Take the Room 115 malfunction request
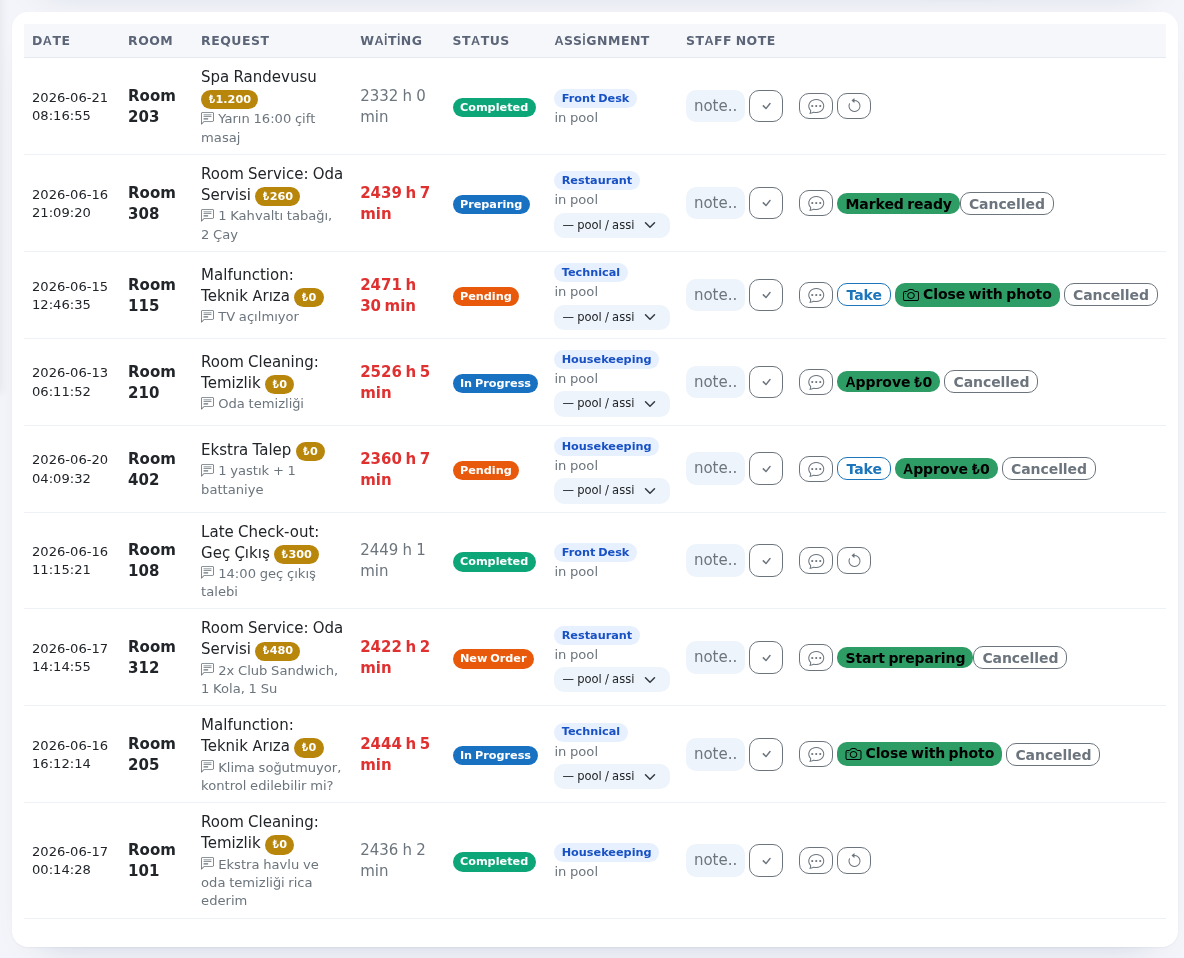 [864, 295]
